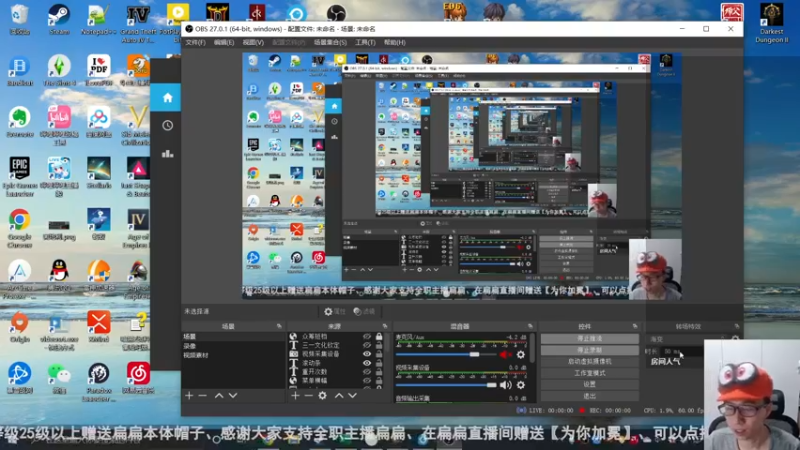Open source properties gear in sources toolbar
Viewport: 800px width, 450px height.
pos(322,395)
